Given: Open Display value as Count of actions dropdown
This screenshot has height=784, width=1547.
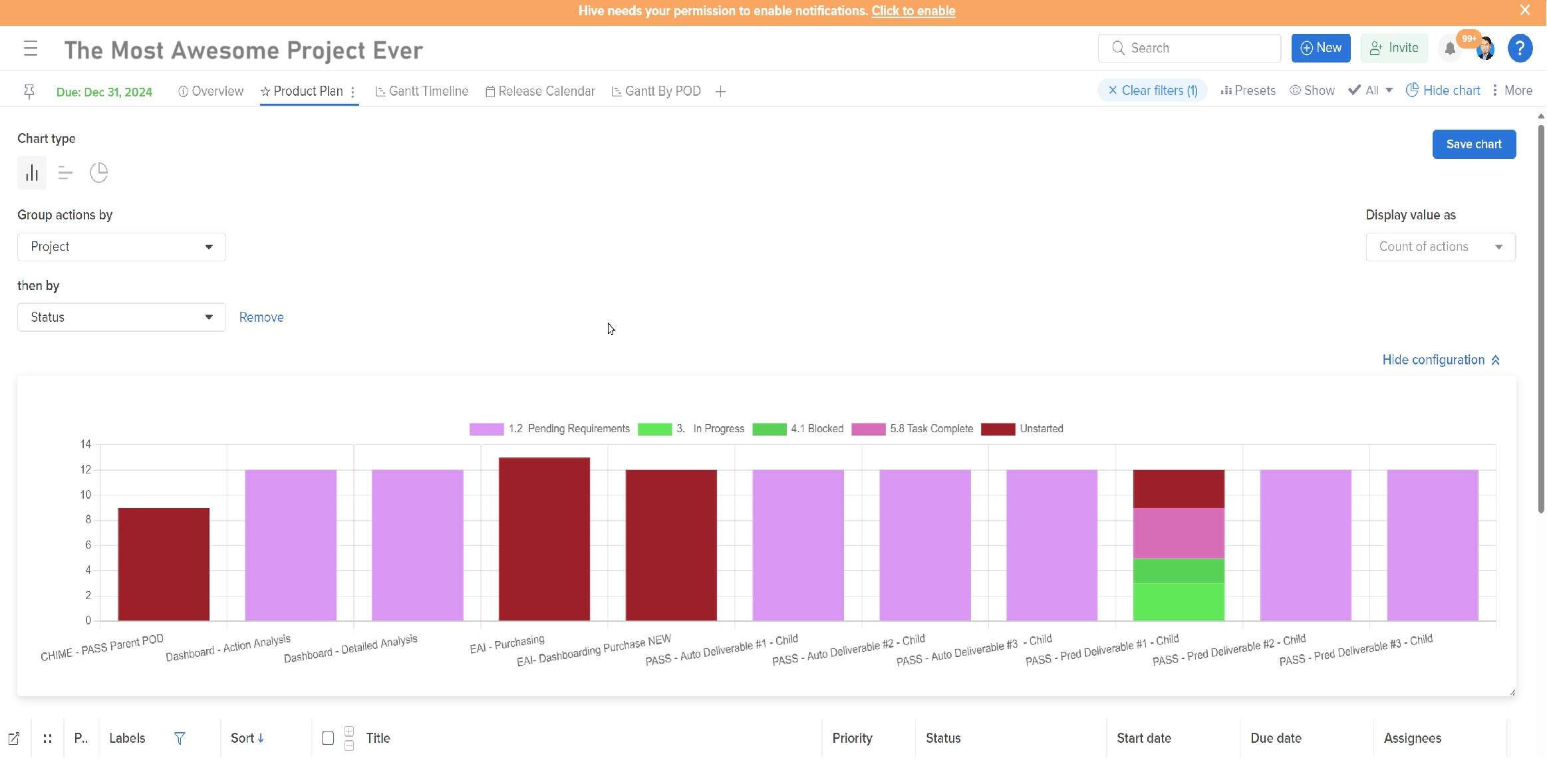Looking at the screenshot, I should click(1441, 247).
